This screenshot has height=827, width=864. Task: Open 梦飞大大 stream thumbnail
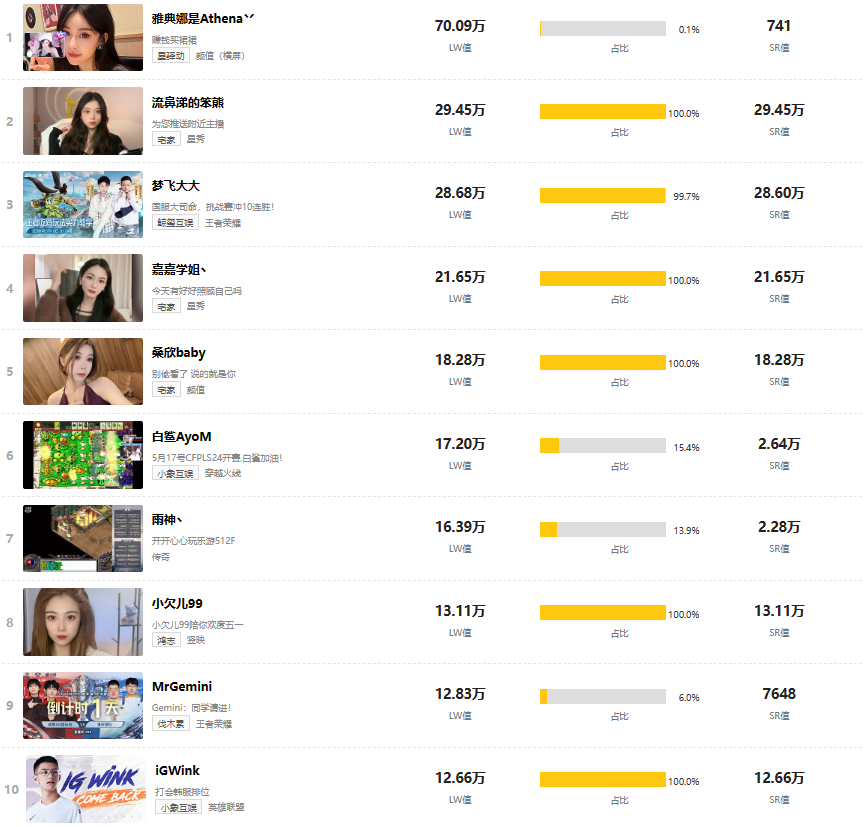tap(83, 204)
